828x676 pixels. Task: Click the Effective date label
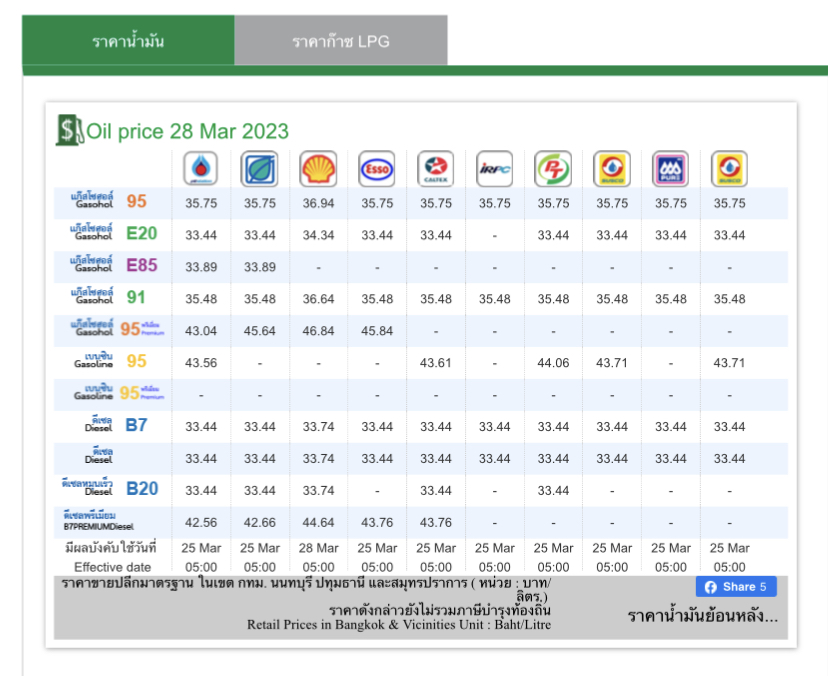pyautogui.click(x=112, y=567)
